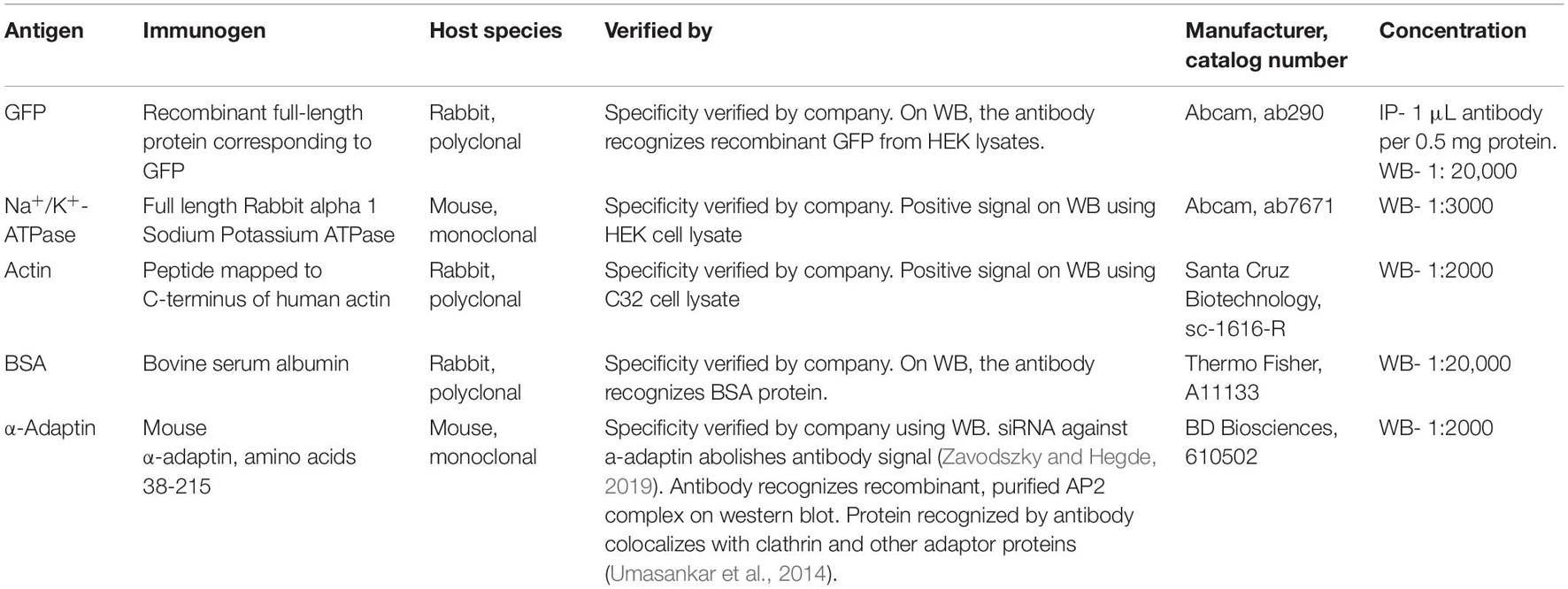Screen dimensions: 1568x589
Task: Select the GFP antigen cell
Action: (x=25, y=113)
